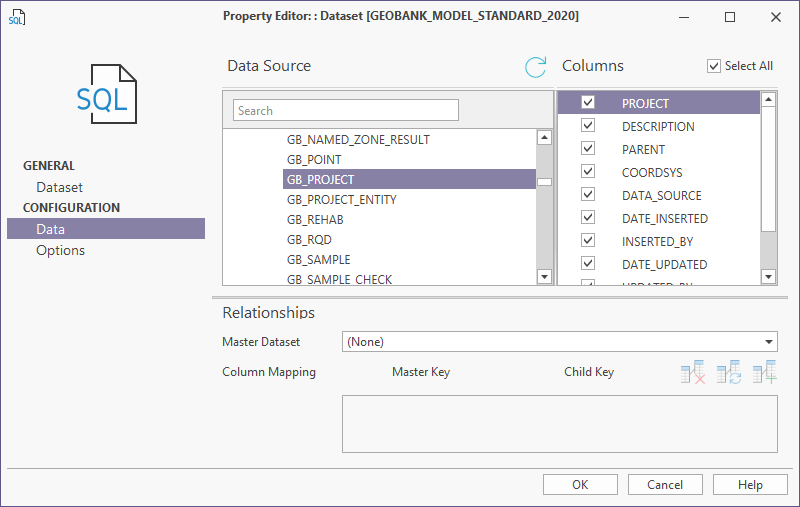
Task: Go to the Dataset general page
Action: coord(59,187)
